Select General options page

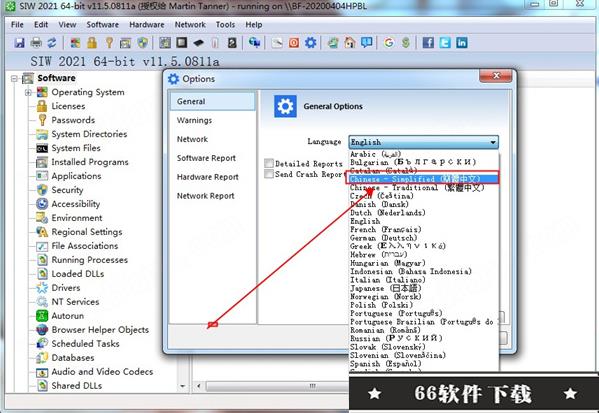[213, 101]
